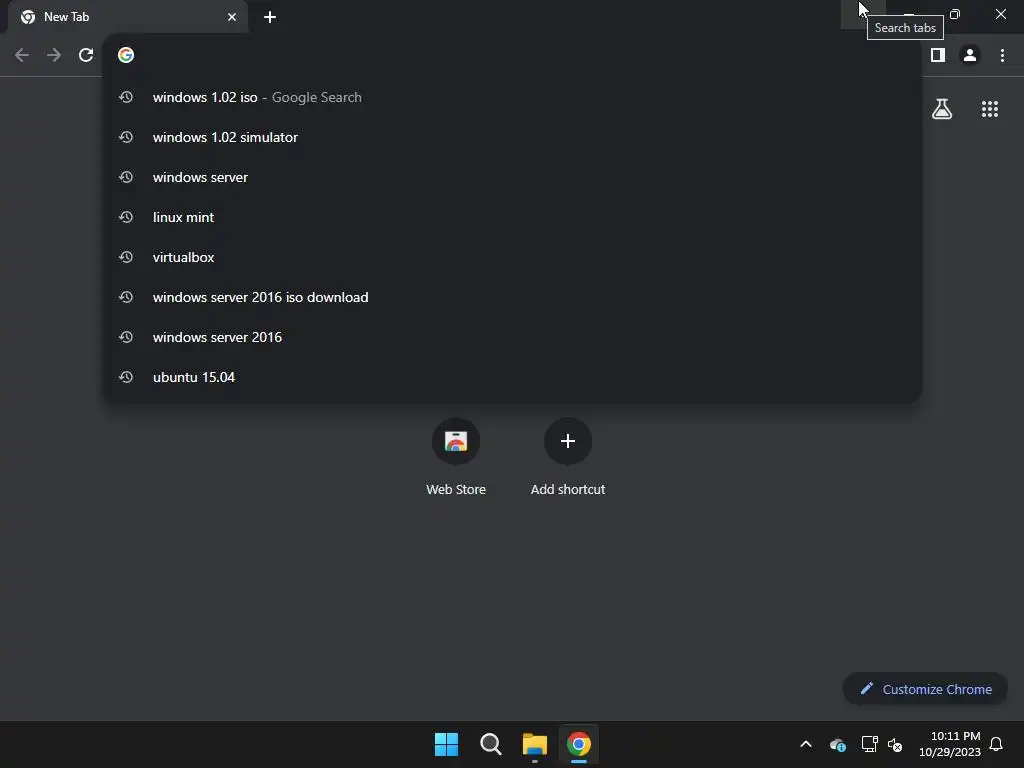Screen dimensions: 1024x768
Task: Click the pencil icon in Customize Chrome
Action: pyautogui.click(x=867, y=688)
